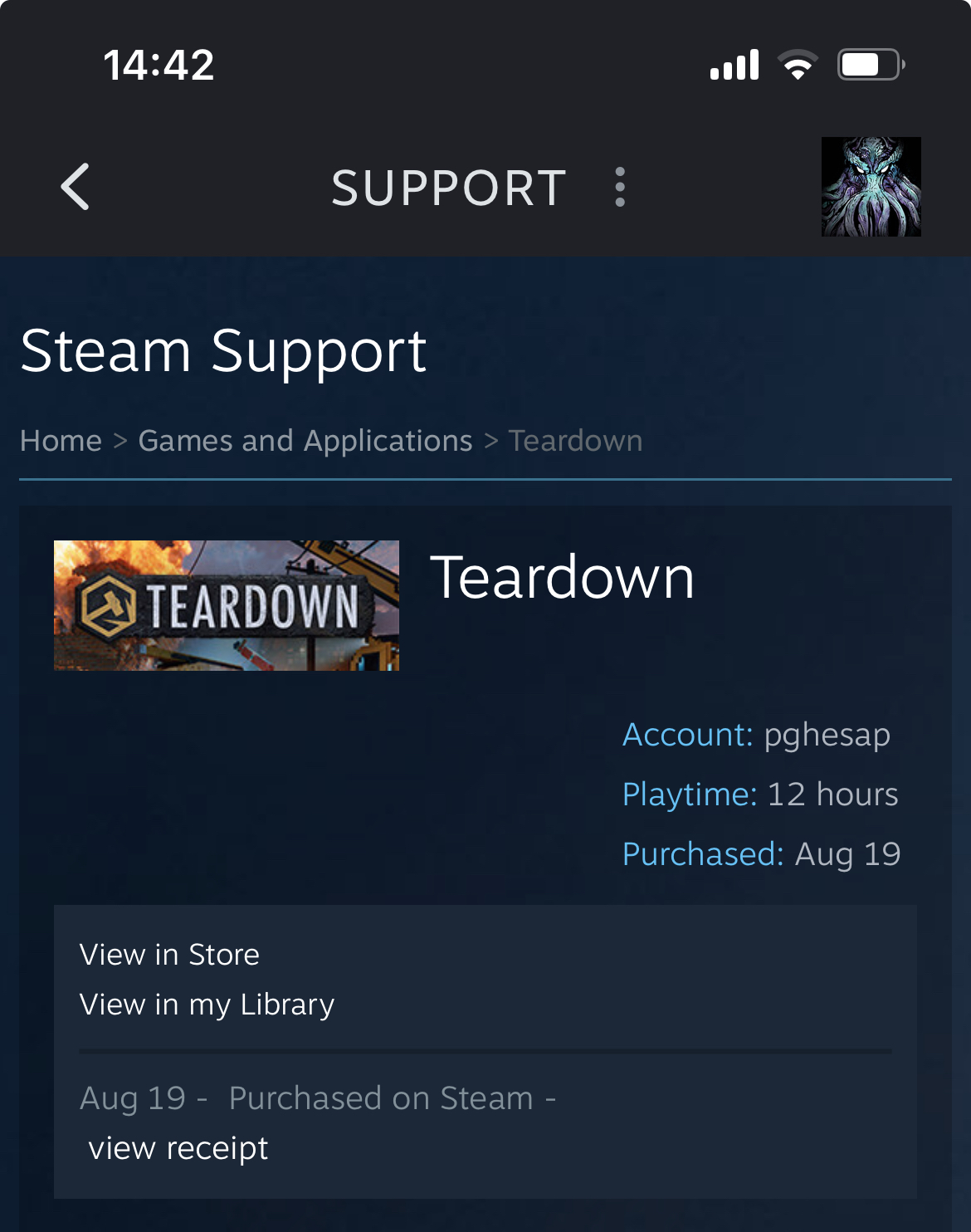This screenshot has width=971, height=1232.
Task: Tap the clock showing 14:42
Action: coord(159,65)
